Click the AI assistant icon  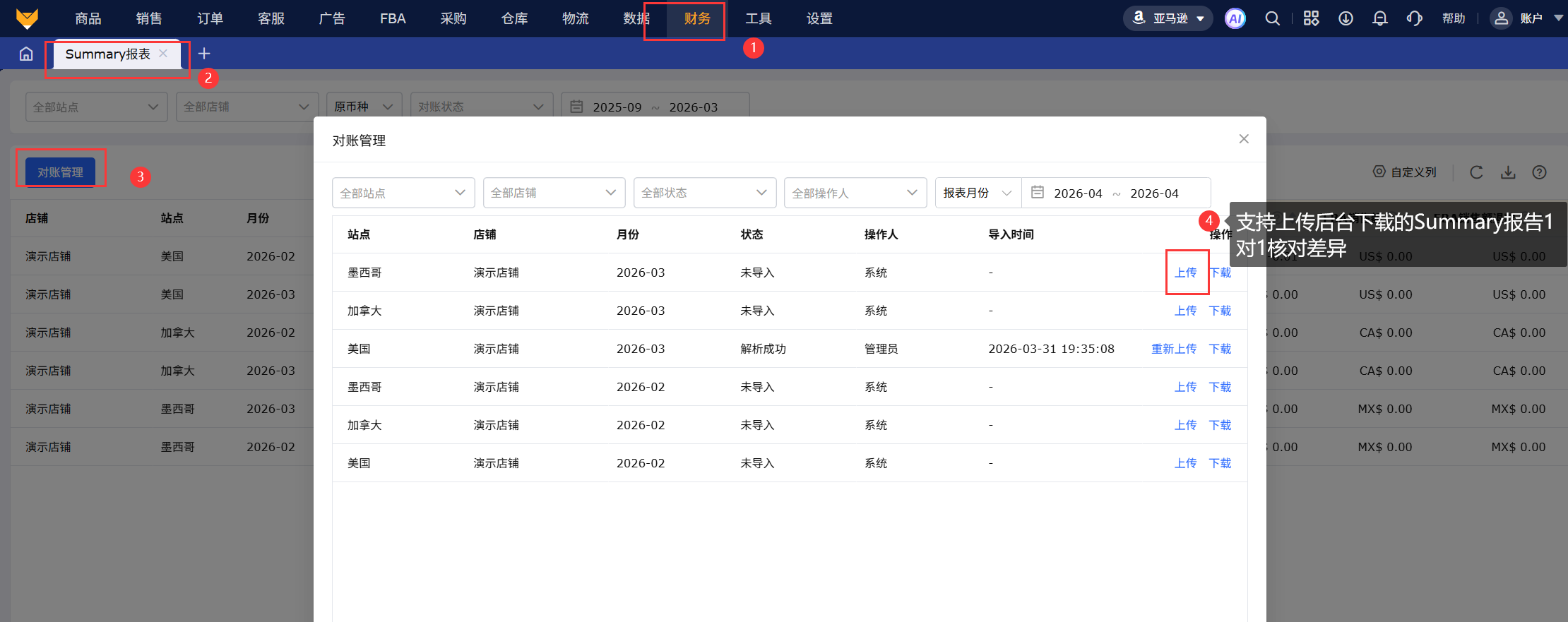(1235, 19)
